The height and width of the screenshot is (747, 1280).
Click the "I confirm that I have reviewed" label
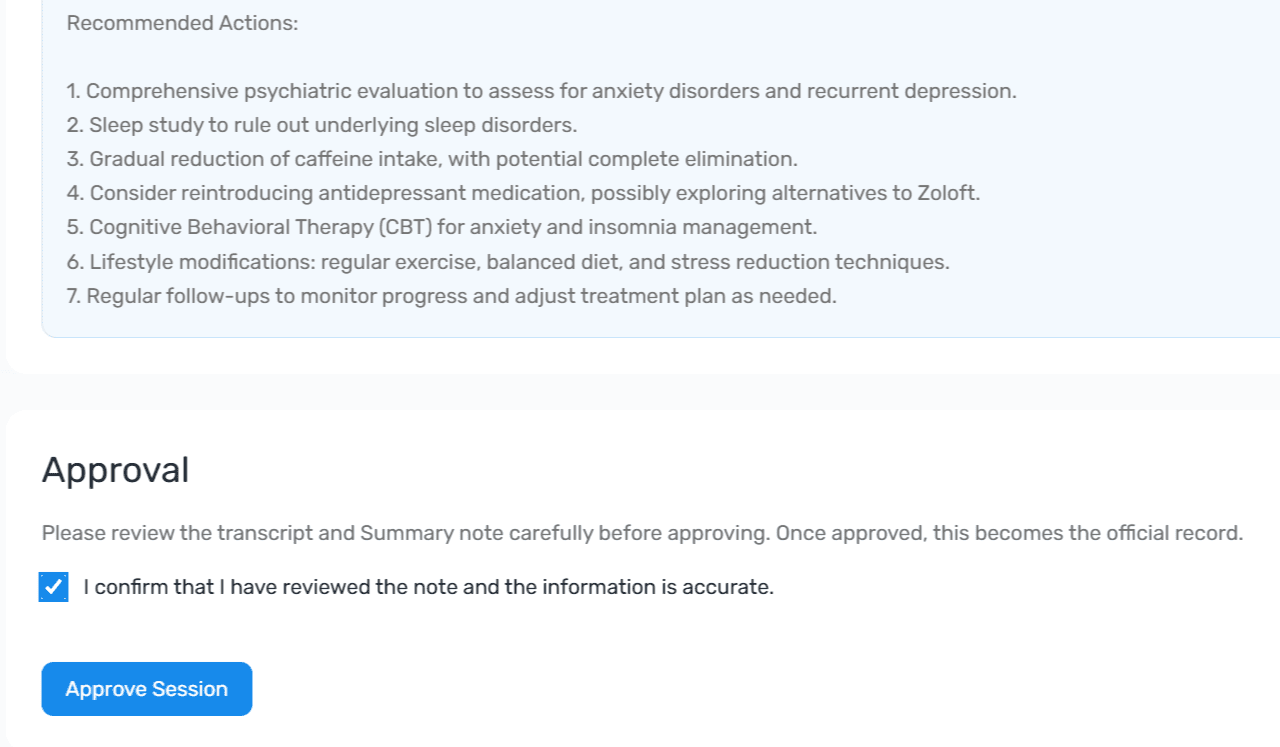pos(428,587)
